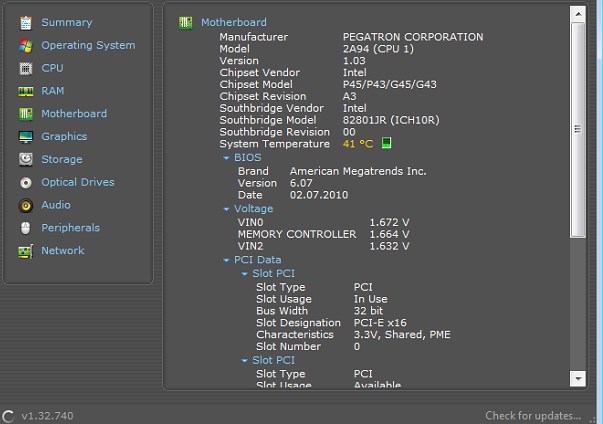The height and width of the screenshot is (424, 603).
Task: Open the Operating System section
Action: click(88, 45)
